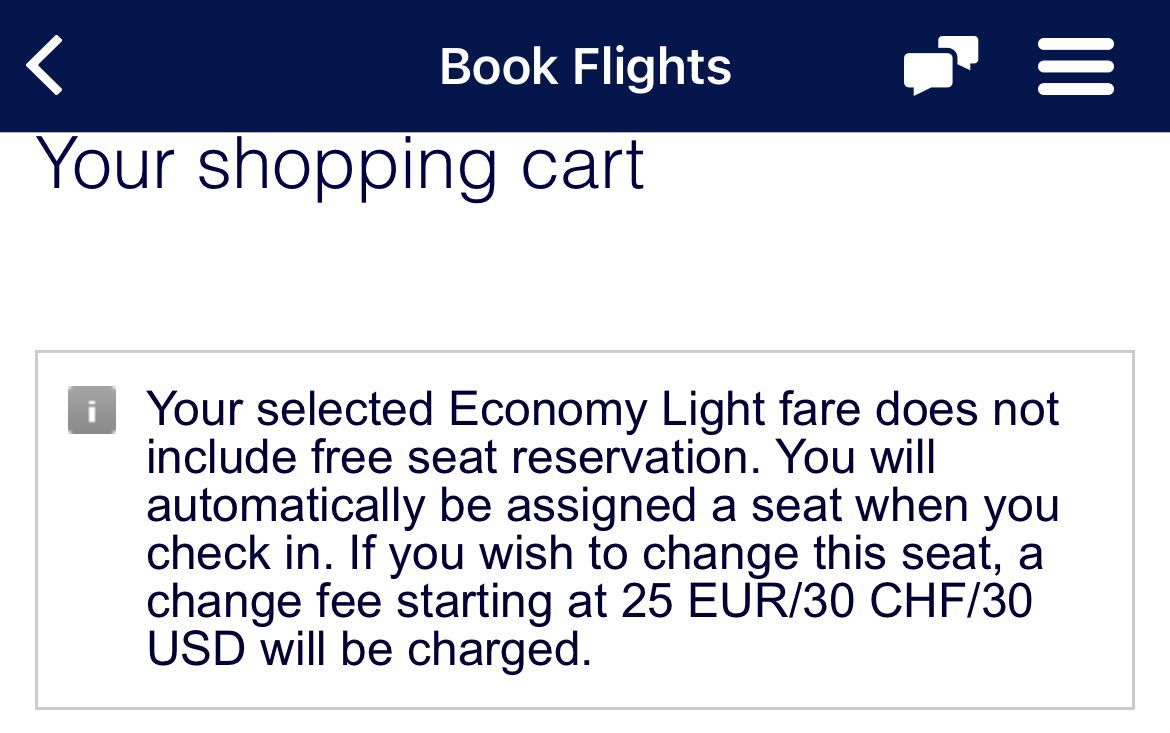Tap the word "Economy" in the notice
The image size is (1170, 733).
(548, 410)
